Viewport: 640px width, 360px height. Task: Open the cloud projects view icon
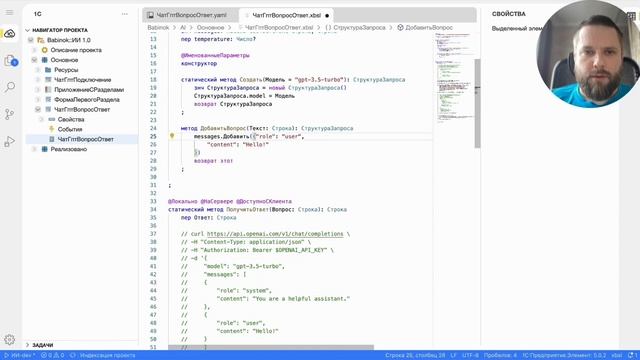click(9, 34)
